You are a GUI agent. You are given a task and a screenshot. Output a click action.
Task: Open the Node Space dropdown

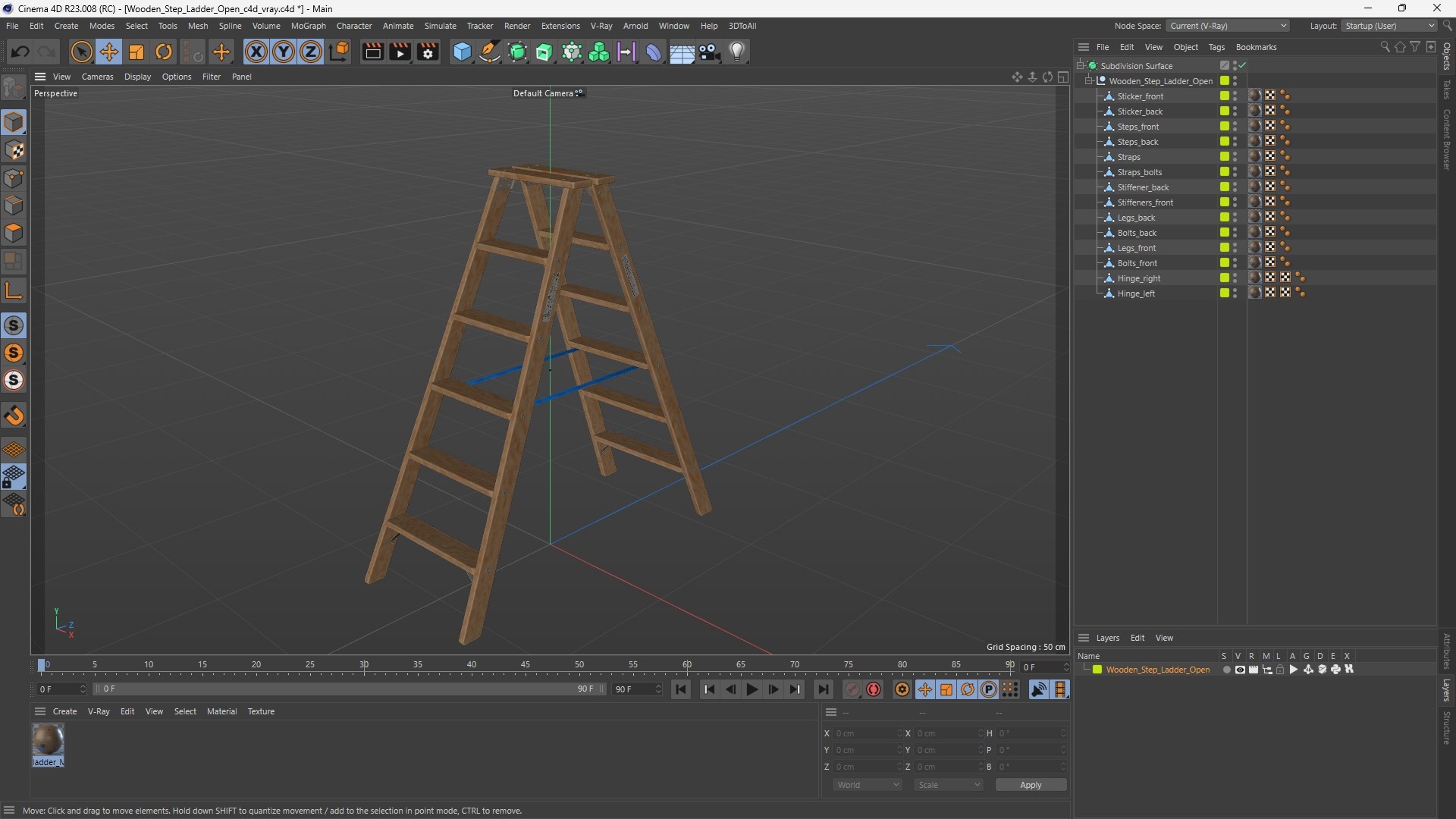[1227, 26]
